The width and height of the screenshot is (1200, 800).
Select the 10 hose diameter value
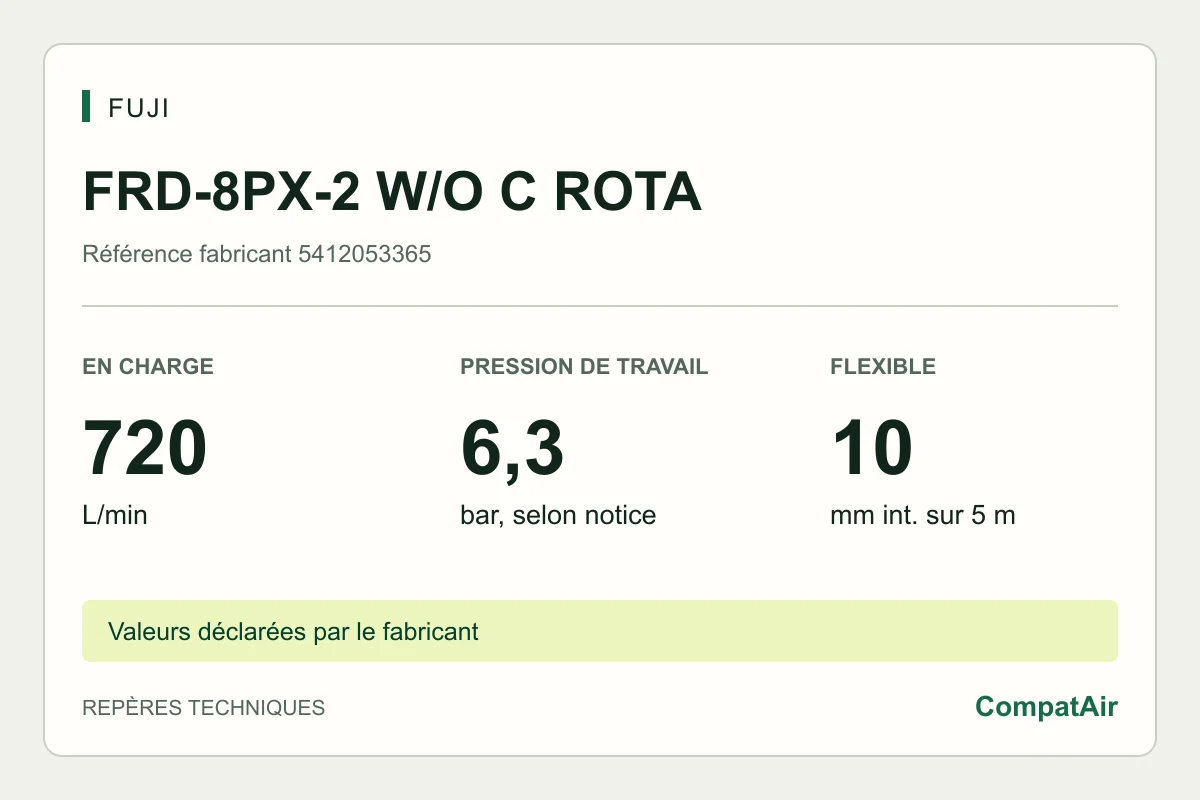(x=872, y=449)
